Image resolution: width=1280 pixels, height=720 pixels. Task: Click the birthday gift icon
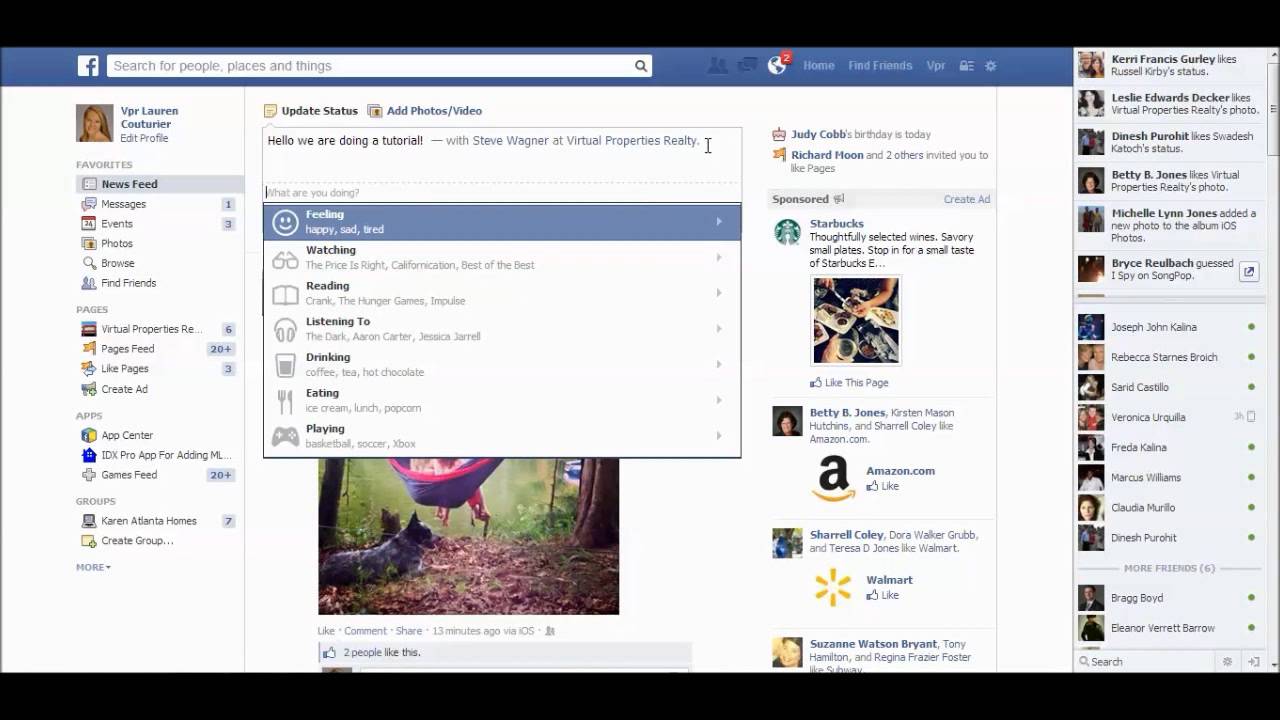[780, 134]
